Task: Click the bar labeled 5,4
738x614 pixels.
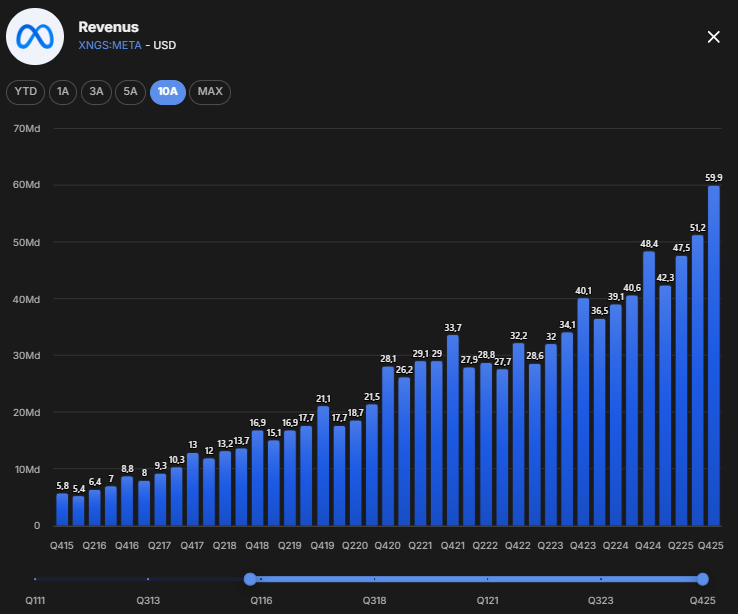Action: (79, 510)
